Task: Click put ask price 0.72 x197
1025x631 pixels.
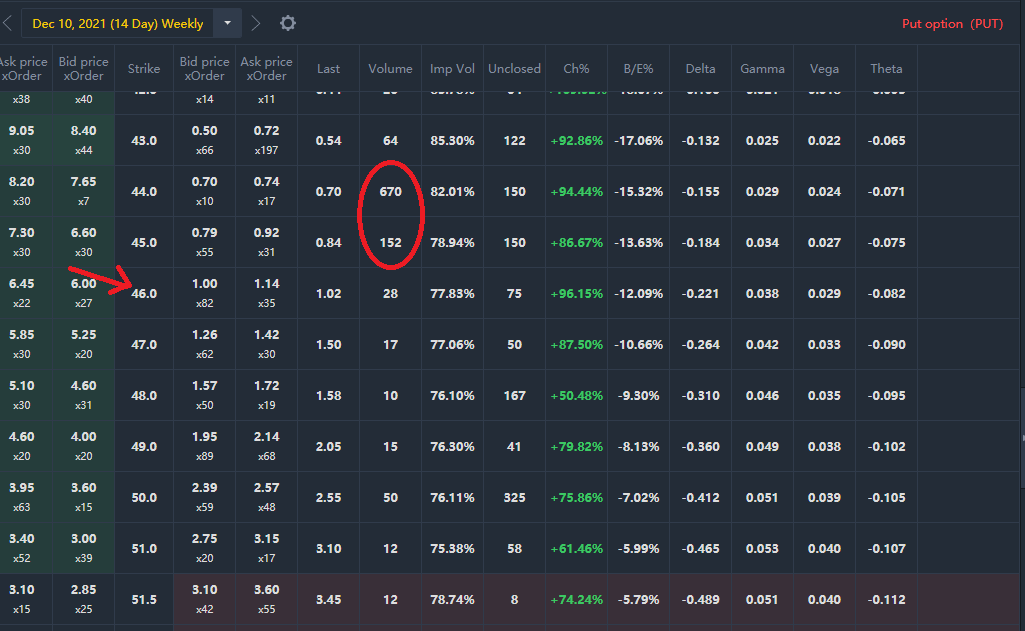Action: tap(267, 141)
